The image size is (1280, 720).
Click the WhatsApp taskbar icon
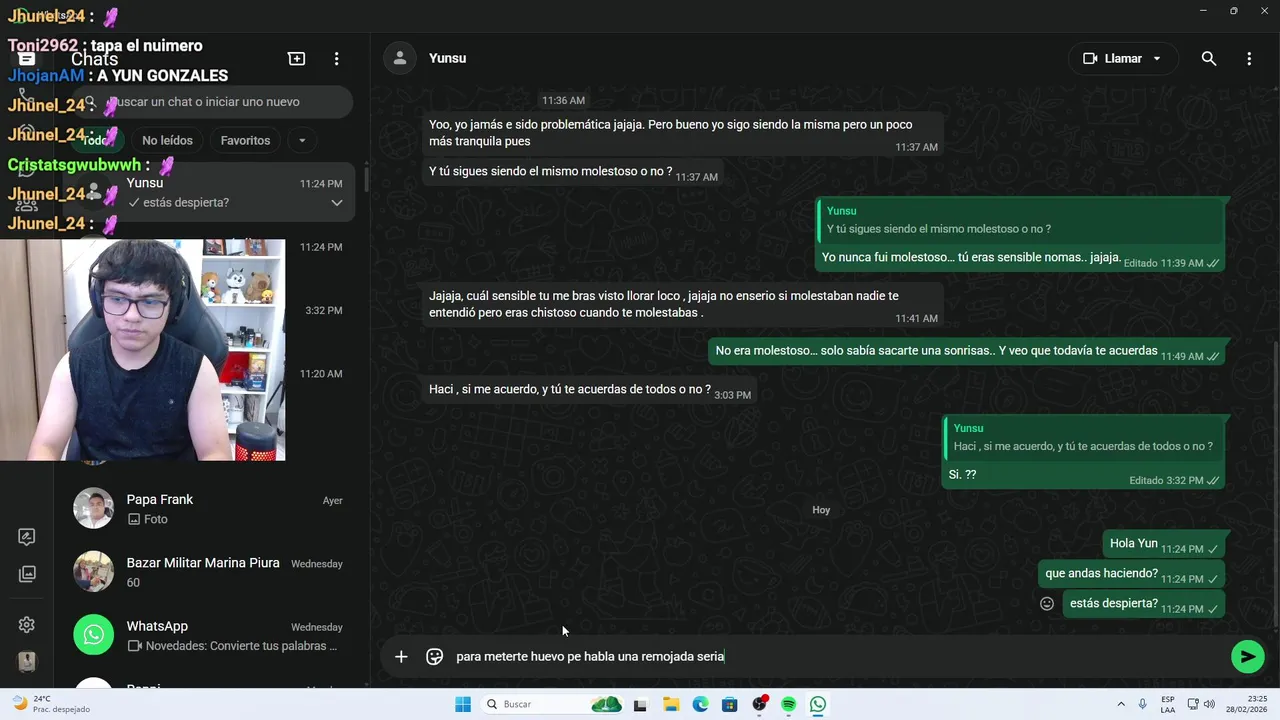pyautogui.click(x=818, y=704)
